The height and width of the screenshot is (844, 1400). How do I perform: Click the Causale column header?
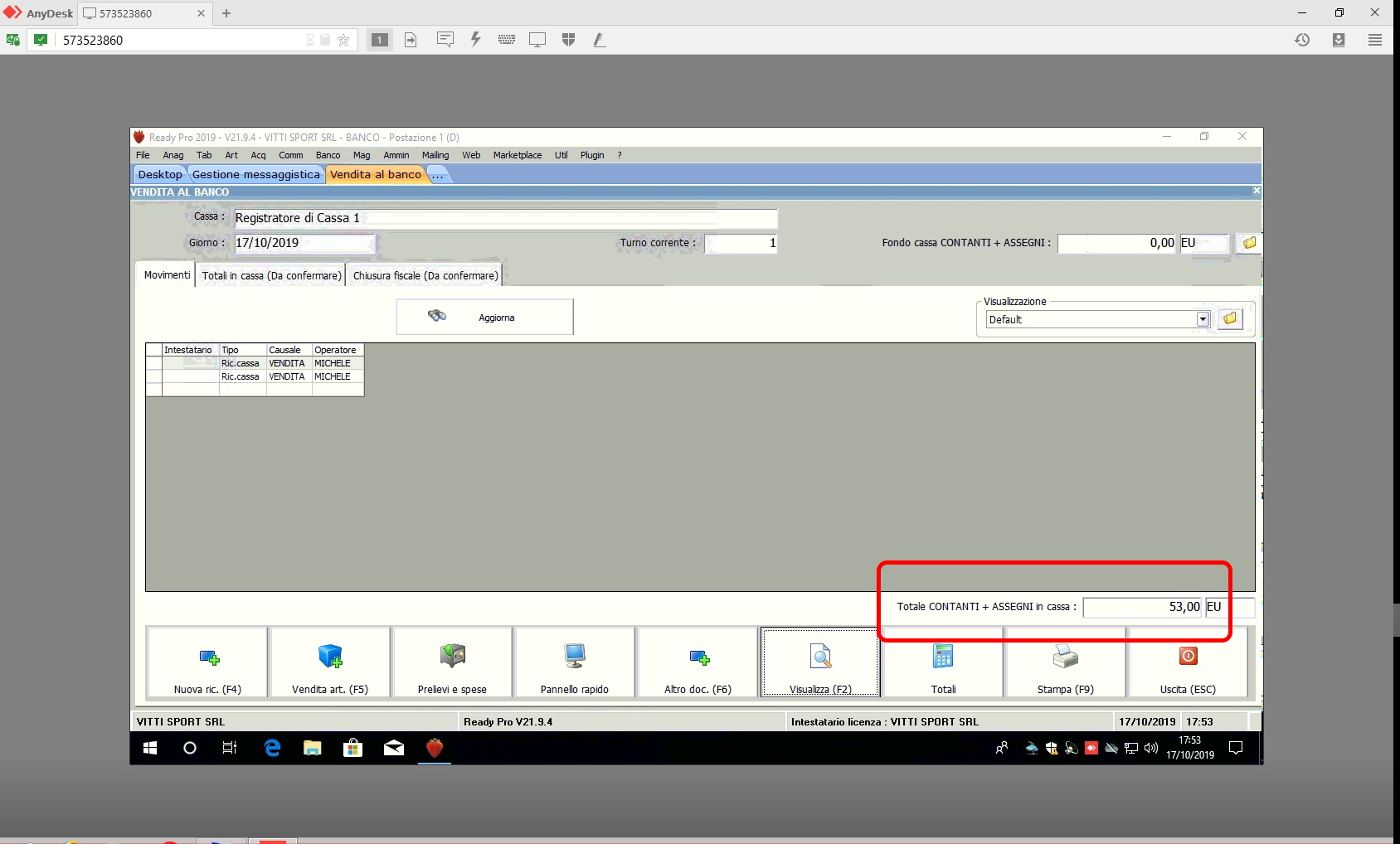[289, 350]
